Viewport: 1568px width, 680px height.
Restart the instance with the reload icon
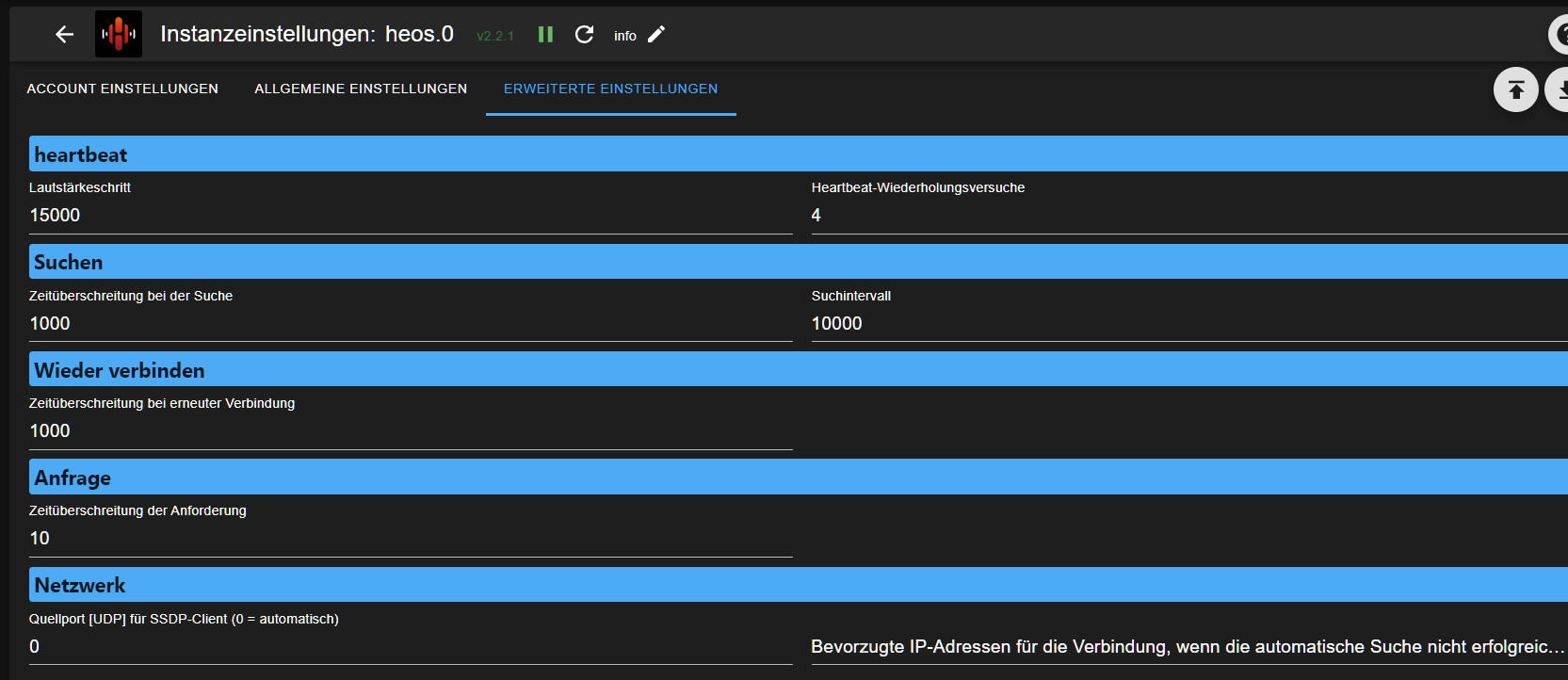584,35
